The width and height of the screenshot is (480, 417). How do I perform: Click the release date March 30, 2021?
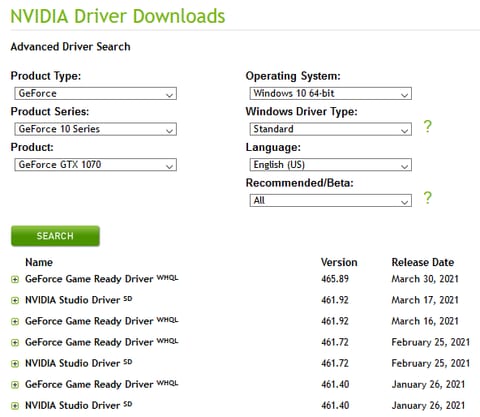click(425, 279)
